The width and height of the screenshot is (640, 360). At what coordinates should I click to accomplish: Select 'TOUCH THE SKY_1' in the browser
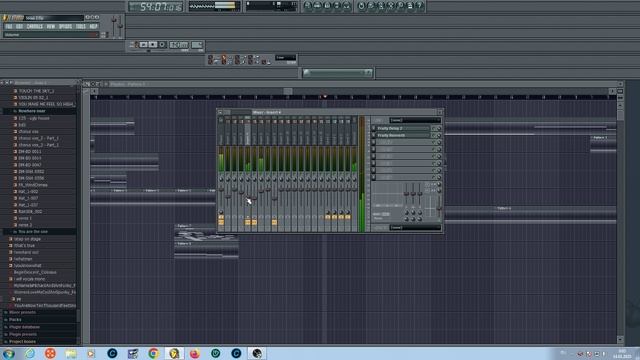[x=36, y=91]
